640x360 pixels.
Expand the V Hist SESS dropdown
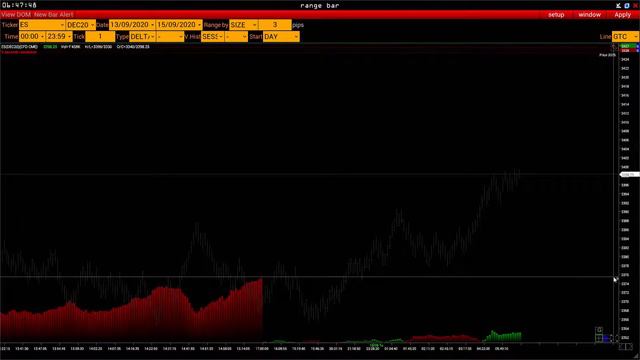click(x=213, y=37)
